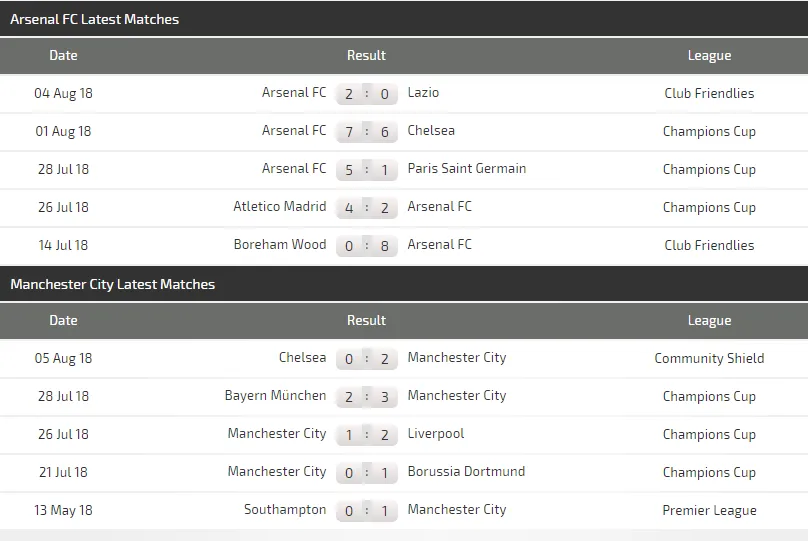Click the 0:2 Chelsea-City score
This screenshot has height=541, width=808.
366,359
